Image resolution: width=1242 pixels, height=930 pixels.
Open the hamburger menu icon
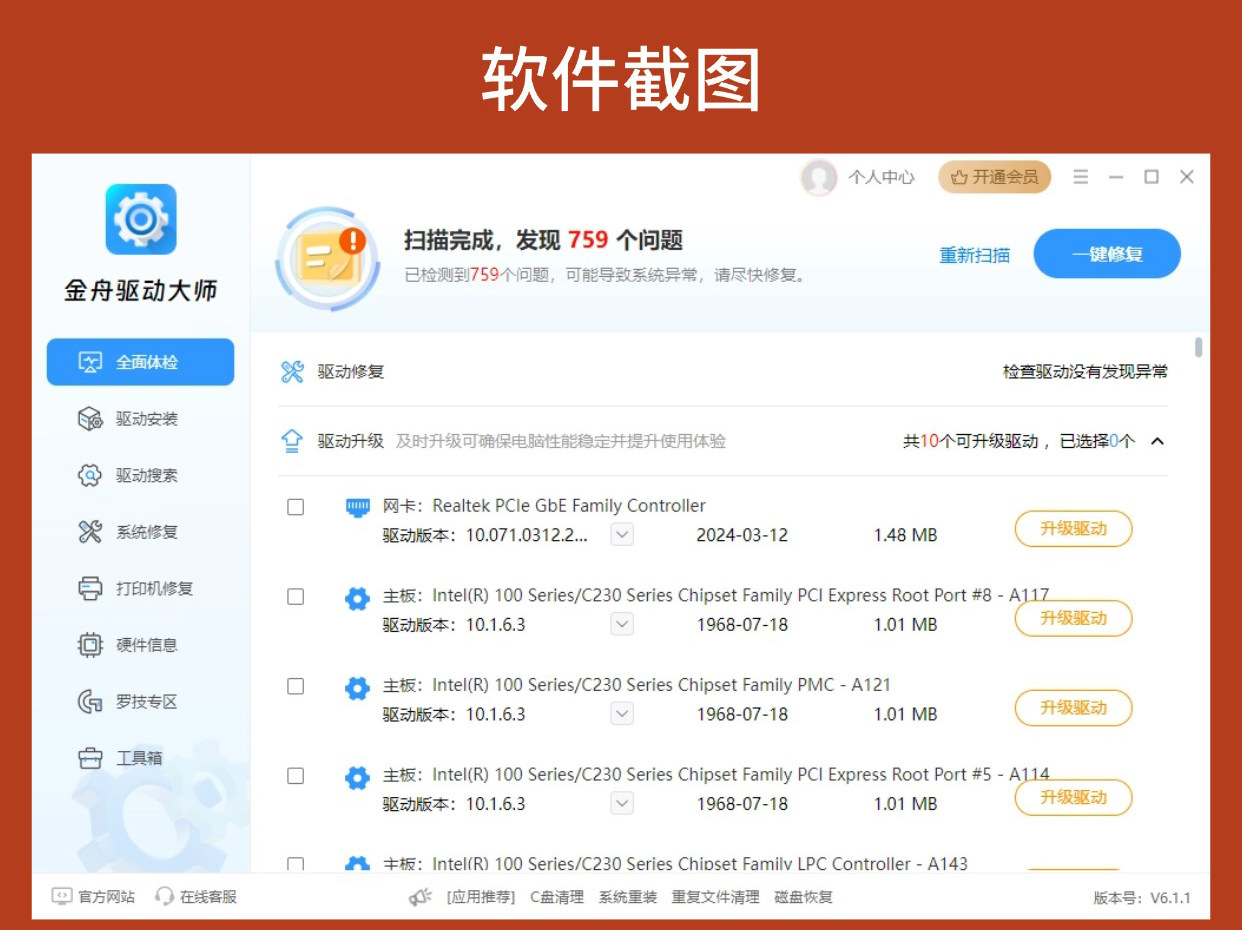[x=1080, y=177]
